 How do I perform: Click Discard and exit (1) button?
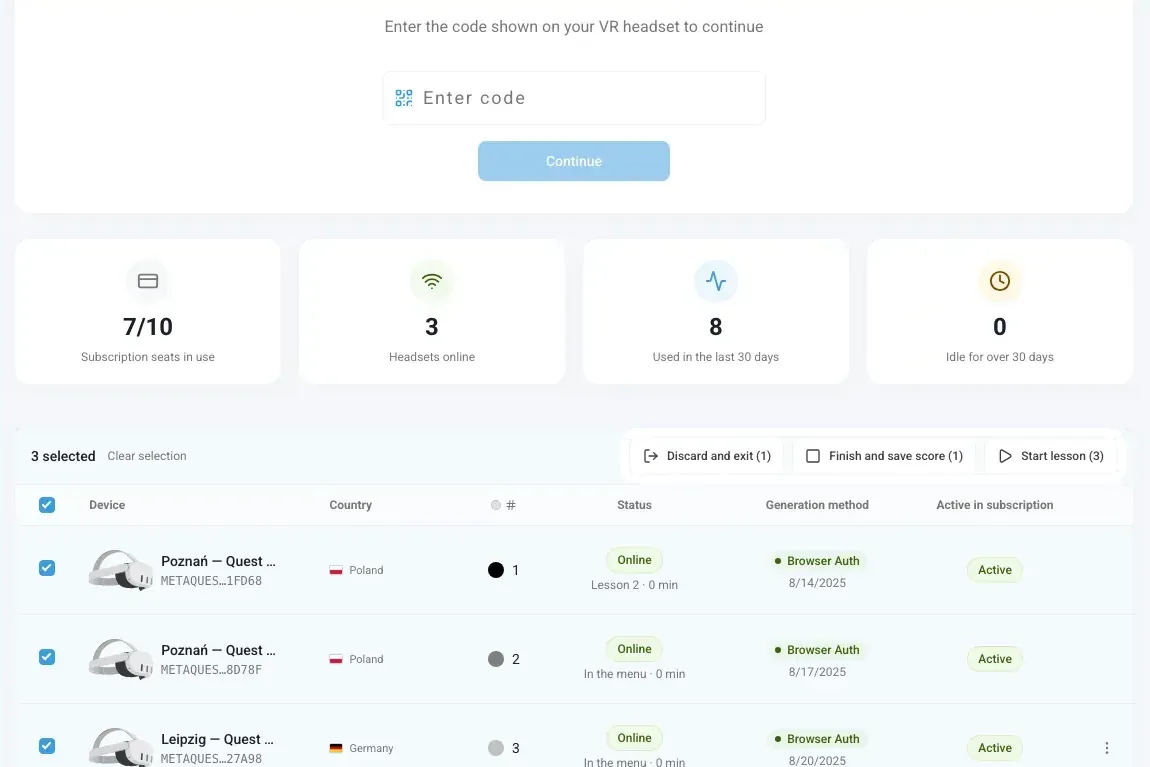[707, 456]
